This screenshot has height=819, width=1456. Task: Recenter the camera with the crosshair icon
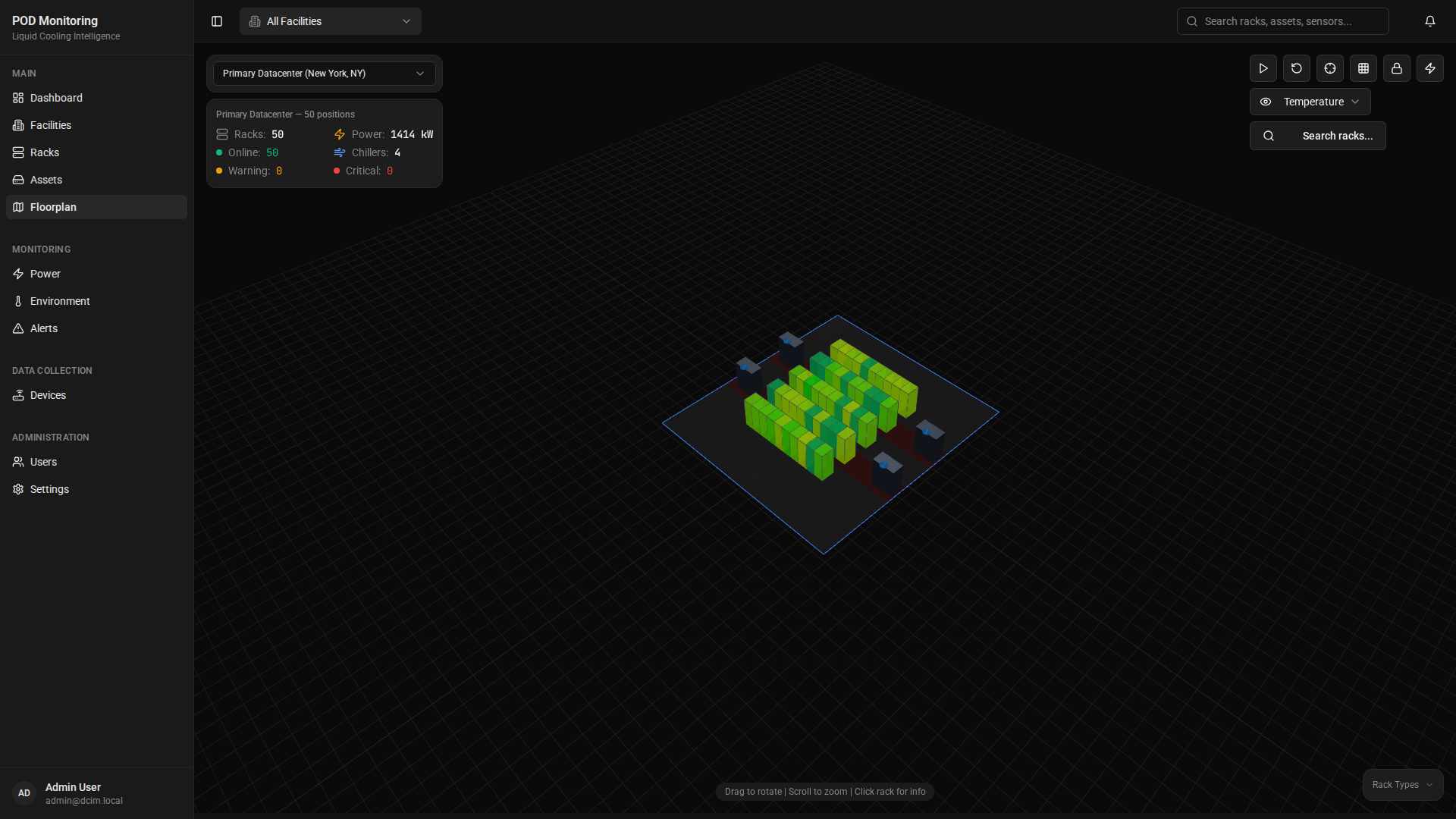tap(1329, 68)
